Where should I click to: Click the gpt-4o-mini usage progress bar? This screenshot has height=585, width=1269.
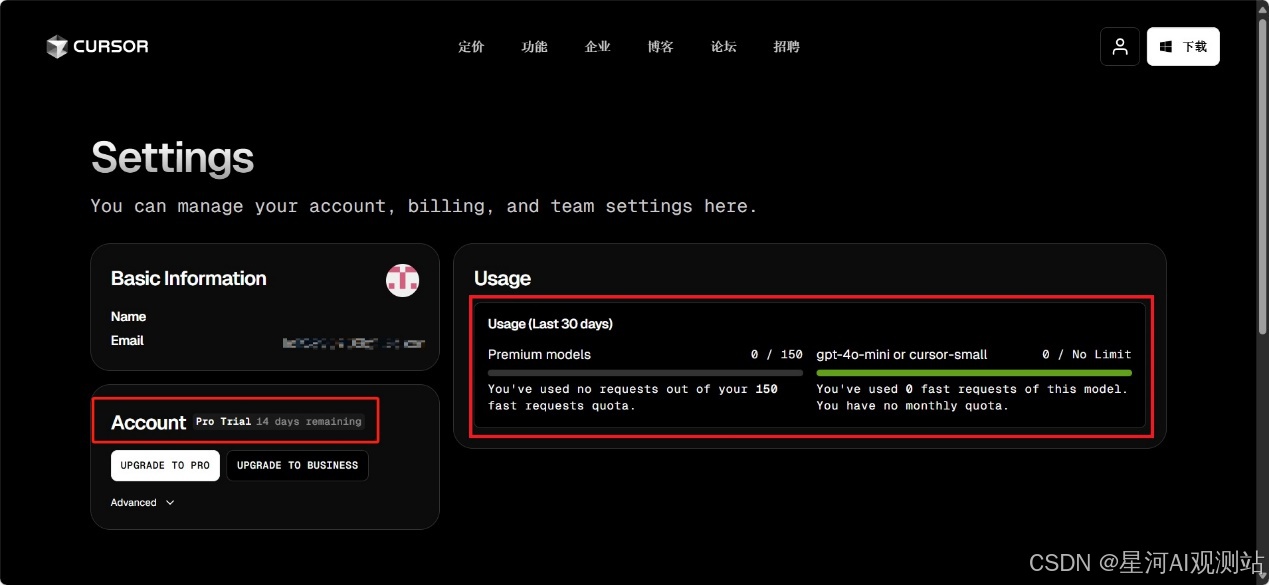974,373
